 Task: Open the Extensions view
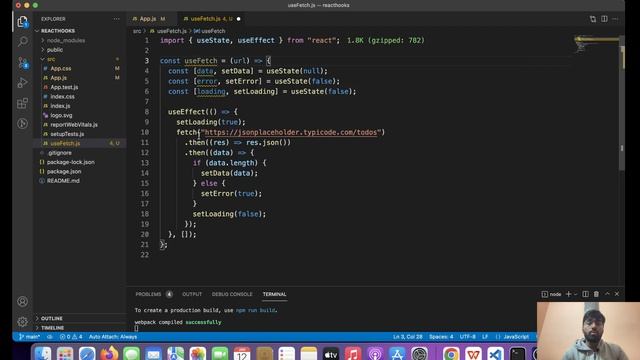click(23, 103)
